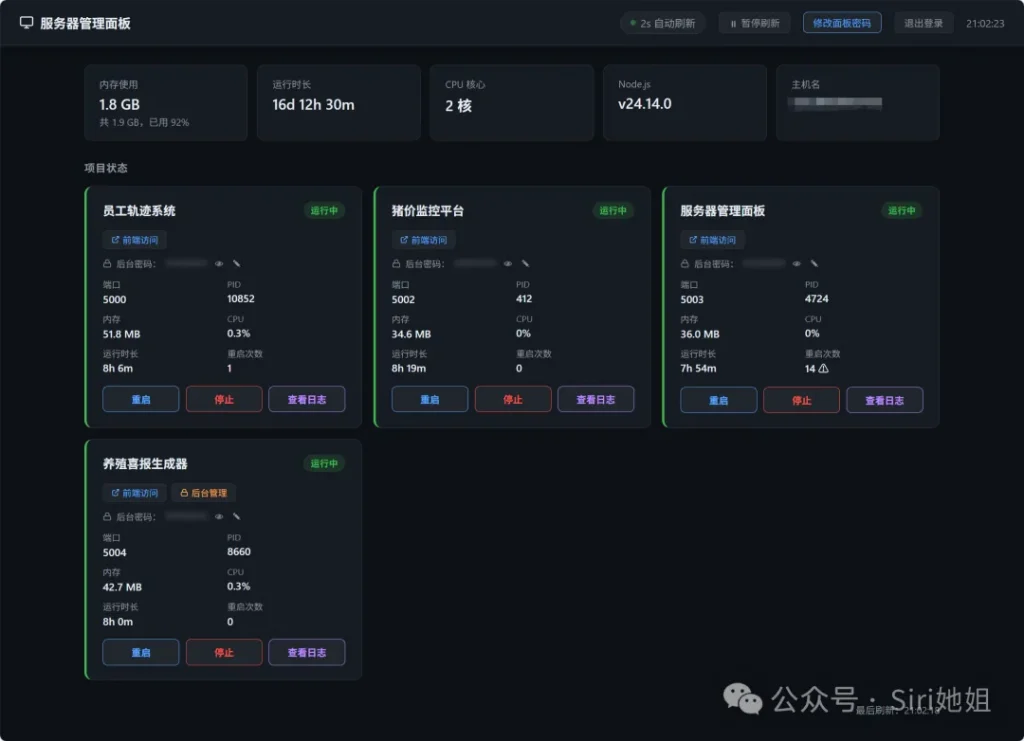Open 前端访问 link for 员工轨迹系统
This screenshot has width=1024, height=741.
point(134,240)
